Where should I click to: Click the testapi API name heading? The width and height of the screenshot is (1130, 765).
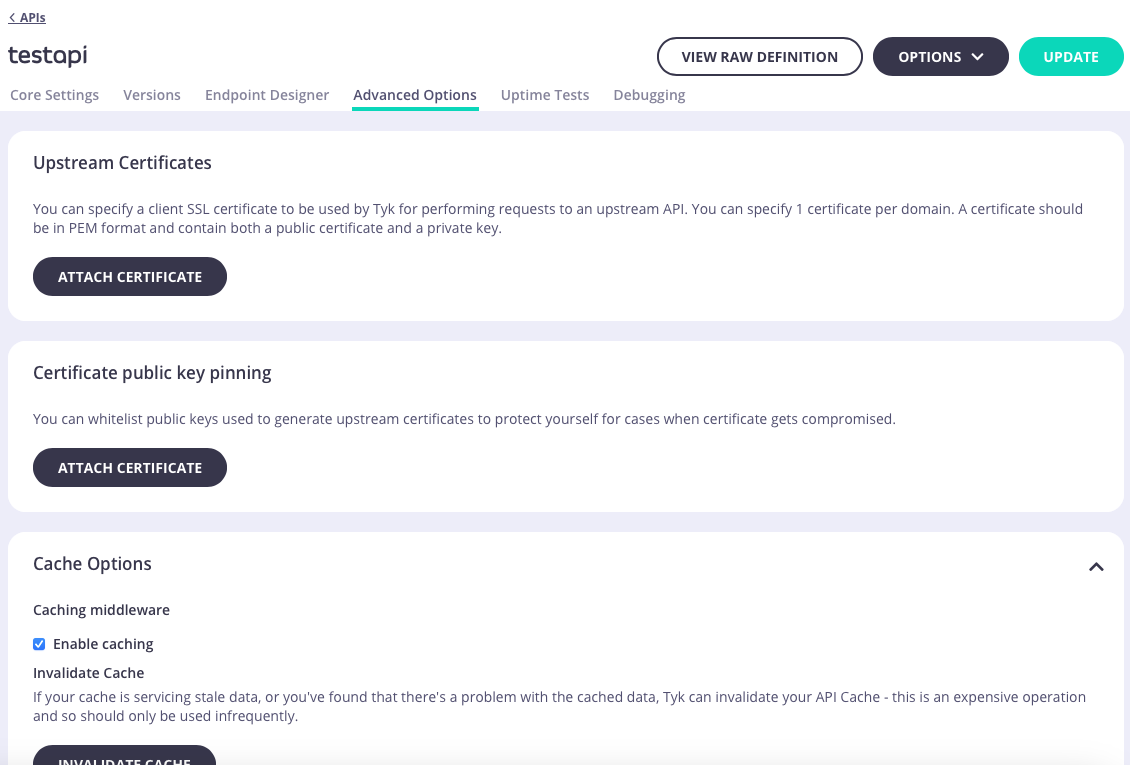[x=47, y=56]
